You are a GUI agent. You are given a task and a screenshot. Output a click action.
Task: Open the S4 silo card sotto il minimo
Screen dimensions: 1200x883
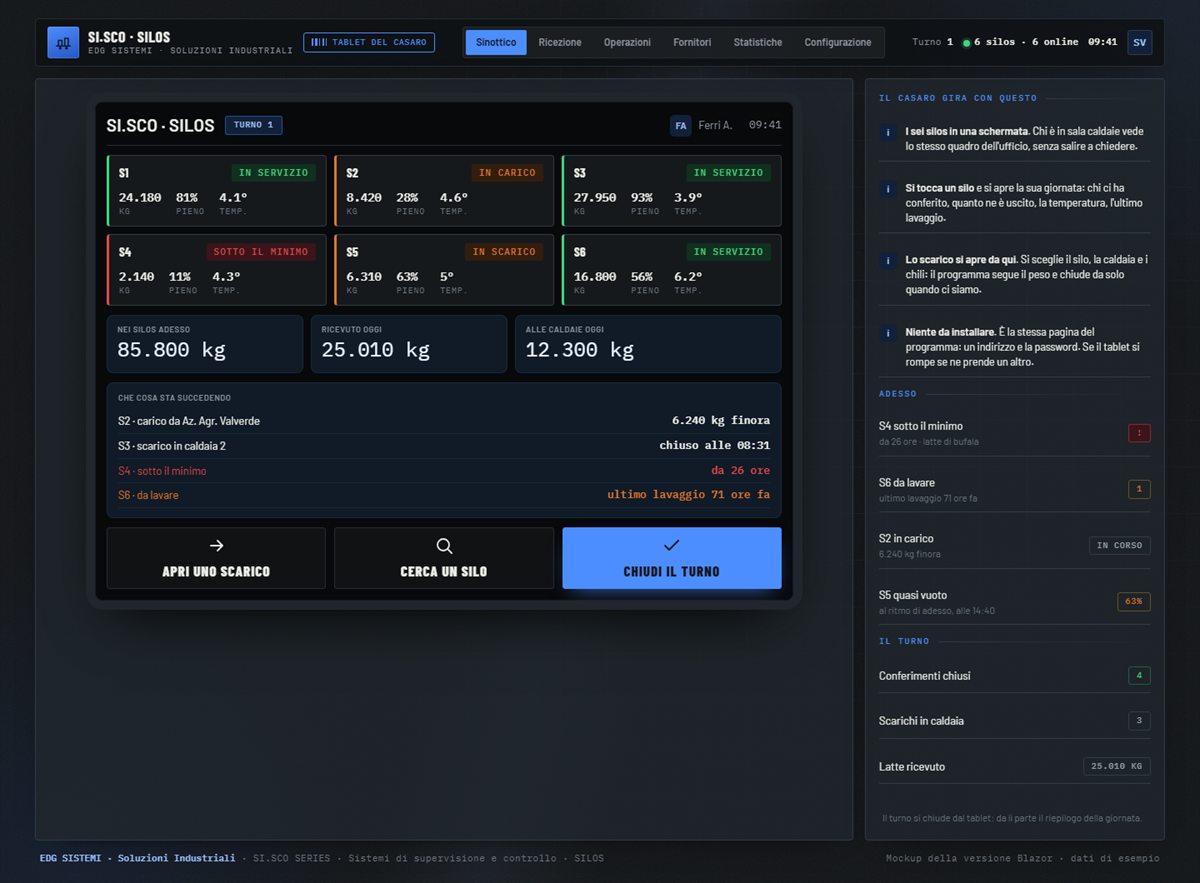pyautogui.click(x=216, y=270)
